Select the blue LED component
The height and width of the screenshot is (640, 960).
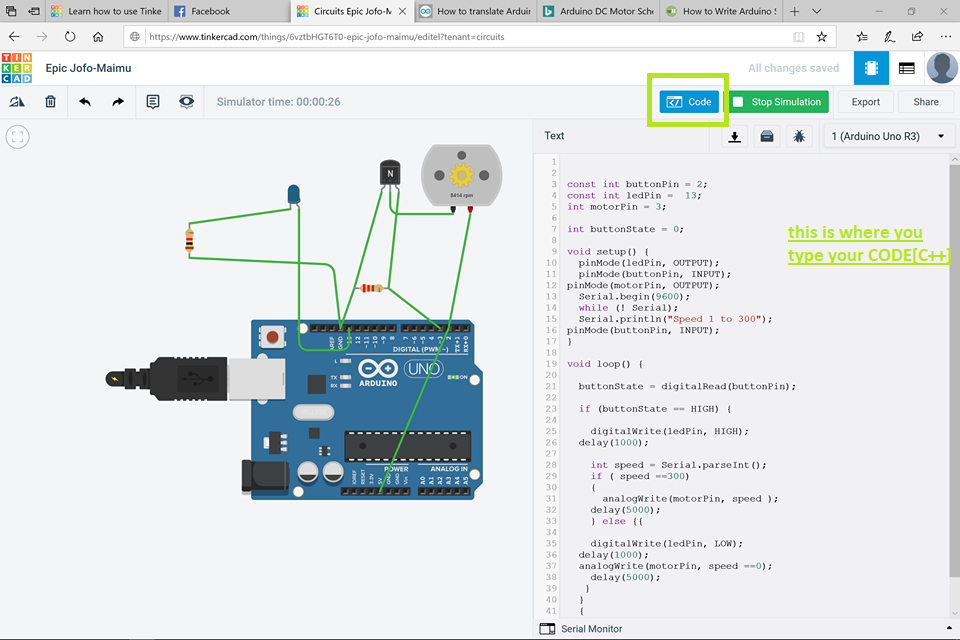(x=293, y=194)
